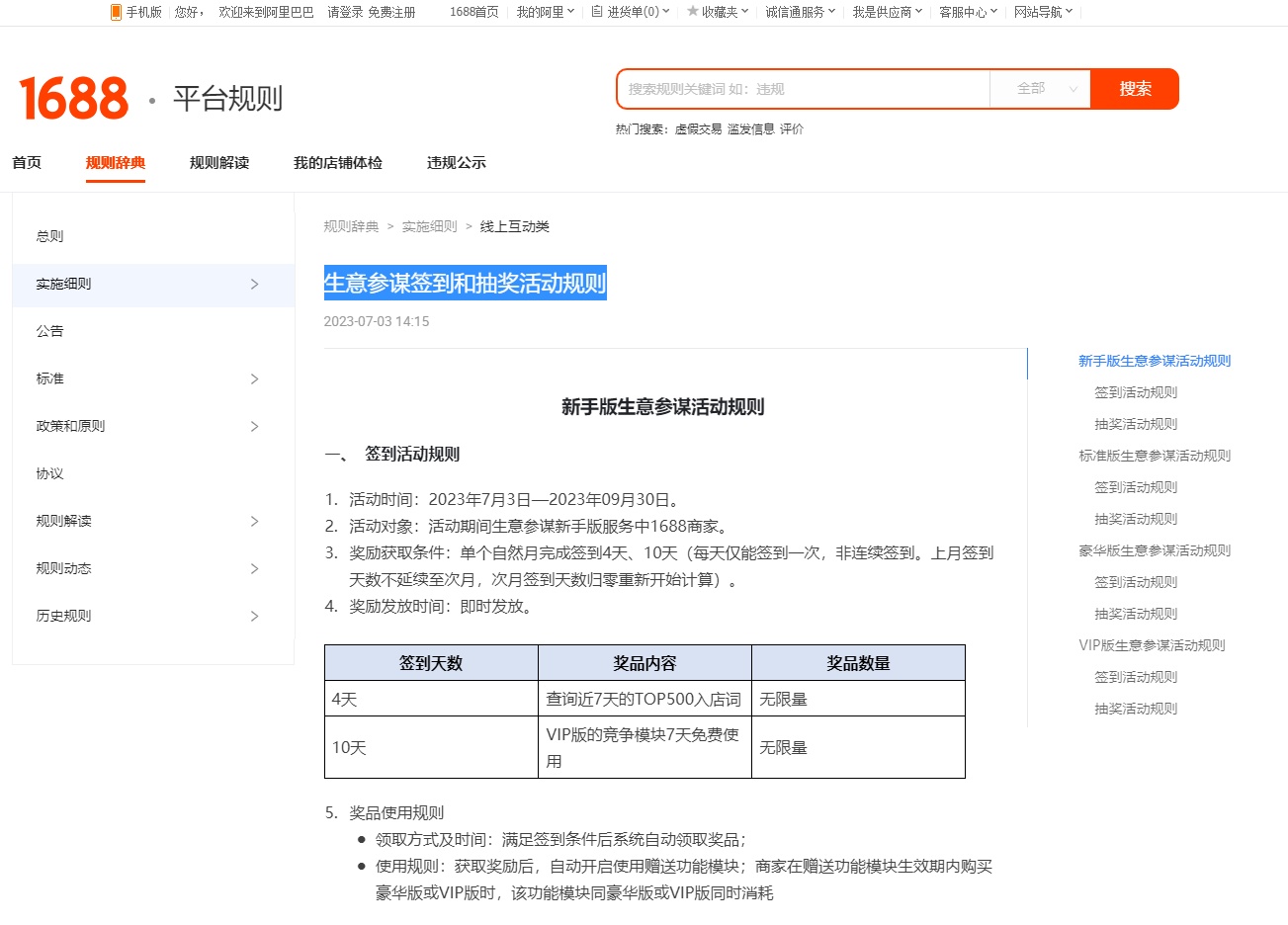Expand the 历史规则 sidebar chevron
Screen dimensions: 1288x925
(254, 617)
